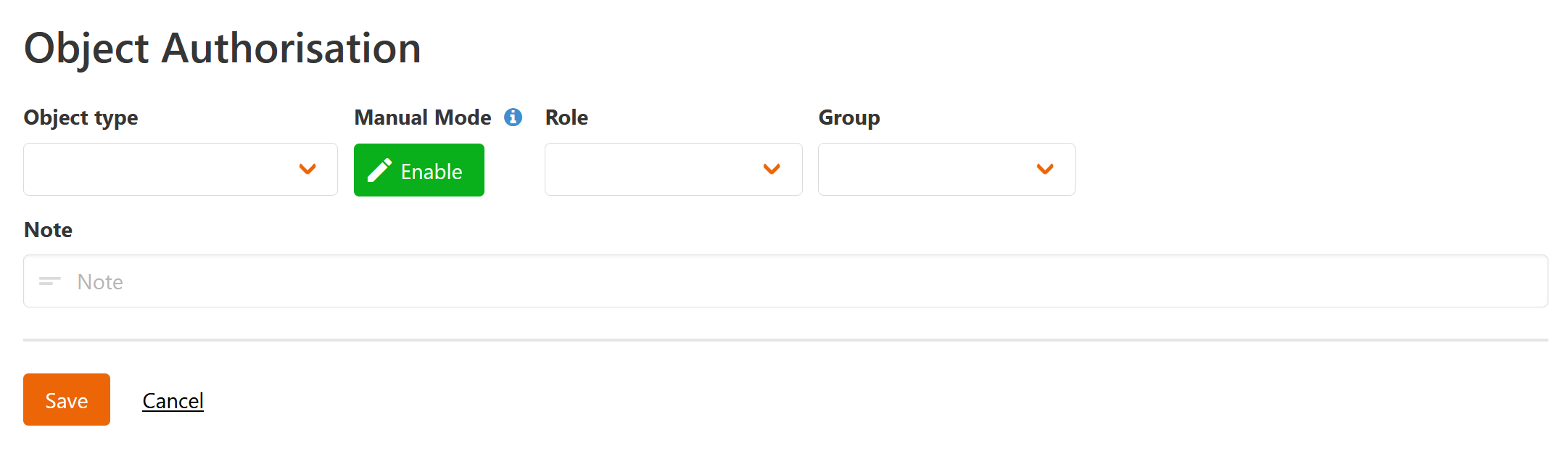Viewport: 1568px width, 451px height.
Task: Click the Role field label
Action: tap(566, 117)
